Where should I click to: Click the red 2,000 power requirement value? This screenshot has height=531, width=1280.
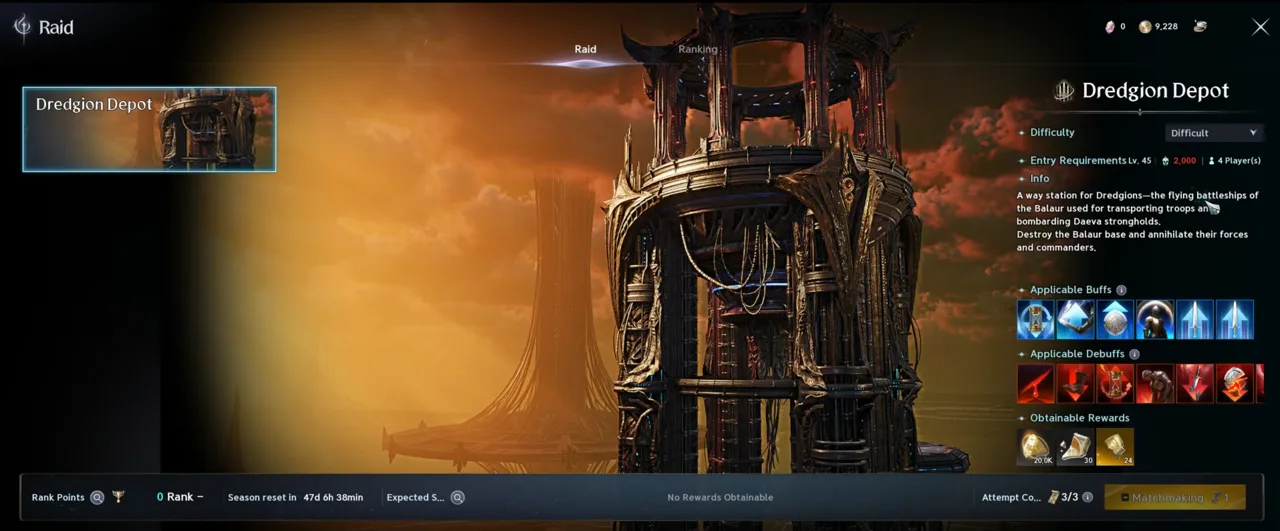pos(1184,161)
